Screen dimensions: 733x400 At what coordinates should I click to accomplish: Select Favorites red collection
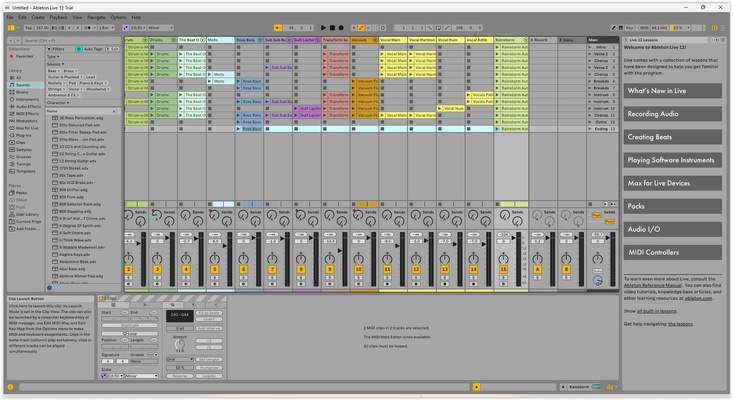[x=24, y=56]
